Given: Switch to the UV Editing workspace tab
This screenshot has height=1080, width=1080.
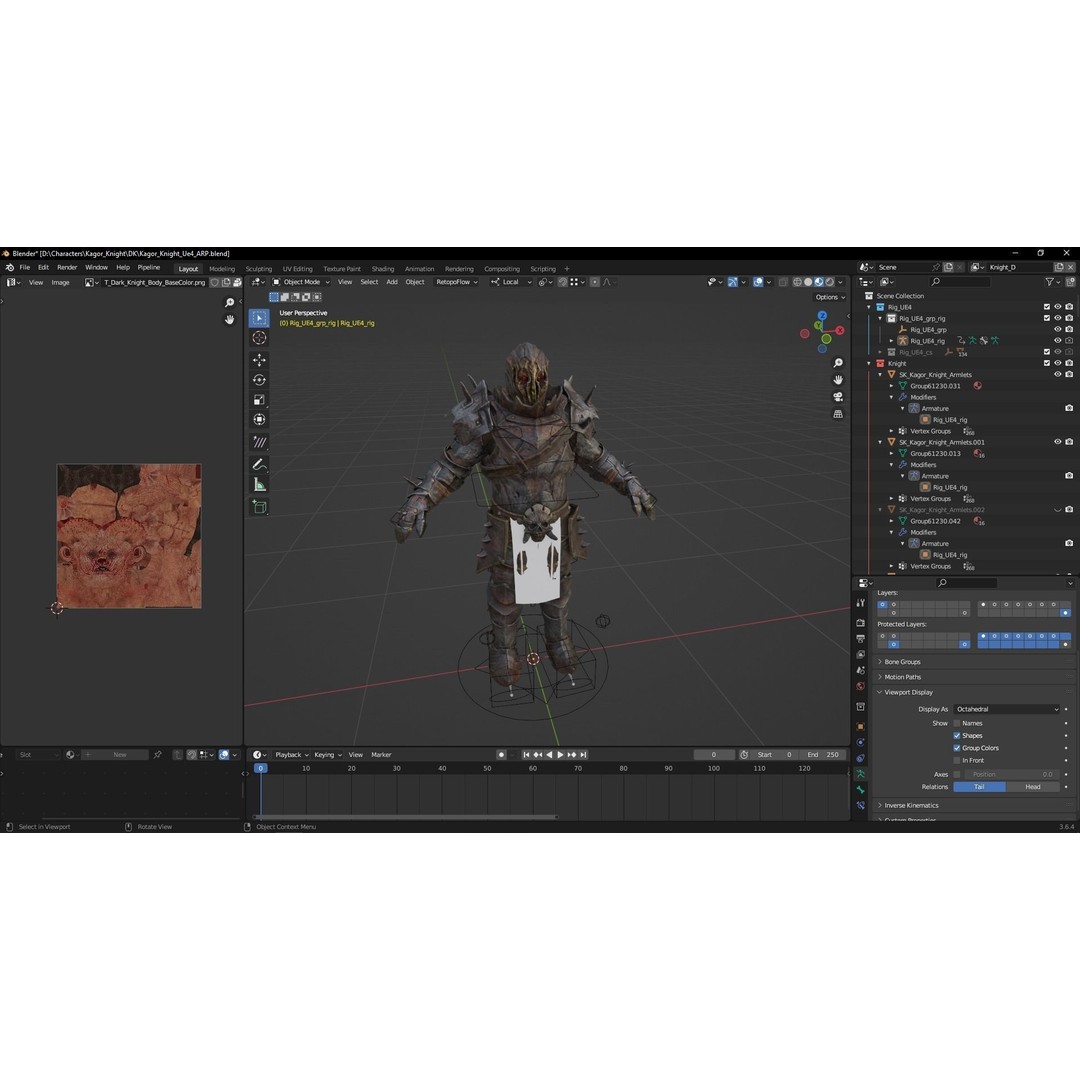Looking at the screenshot, I should [298, 269].
